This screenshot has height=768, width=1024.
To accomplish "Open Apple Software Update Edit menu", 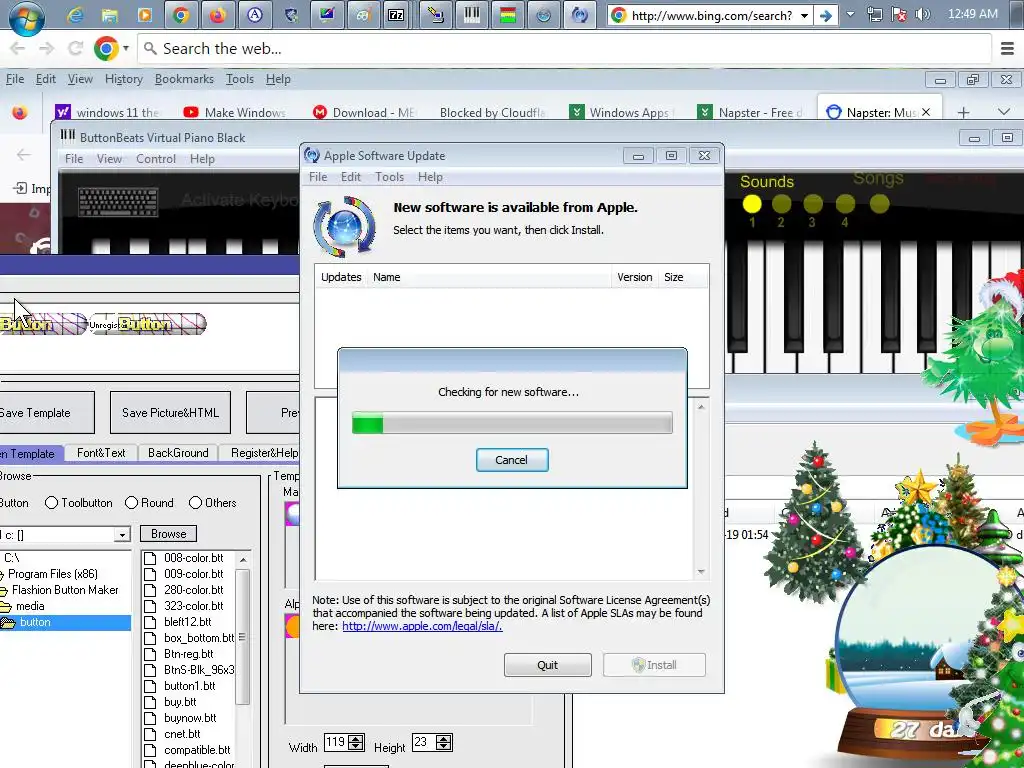I will click(x=351, y=177).
